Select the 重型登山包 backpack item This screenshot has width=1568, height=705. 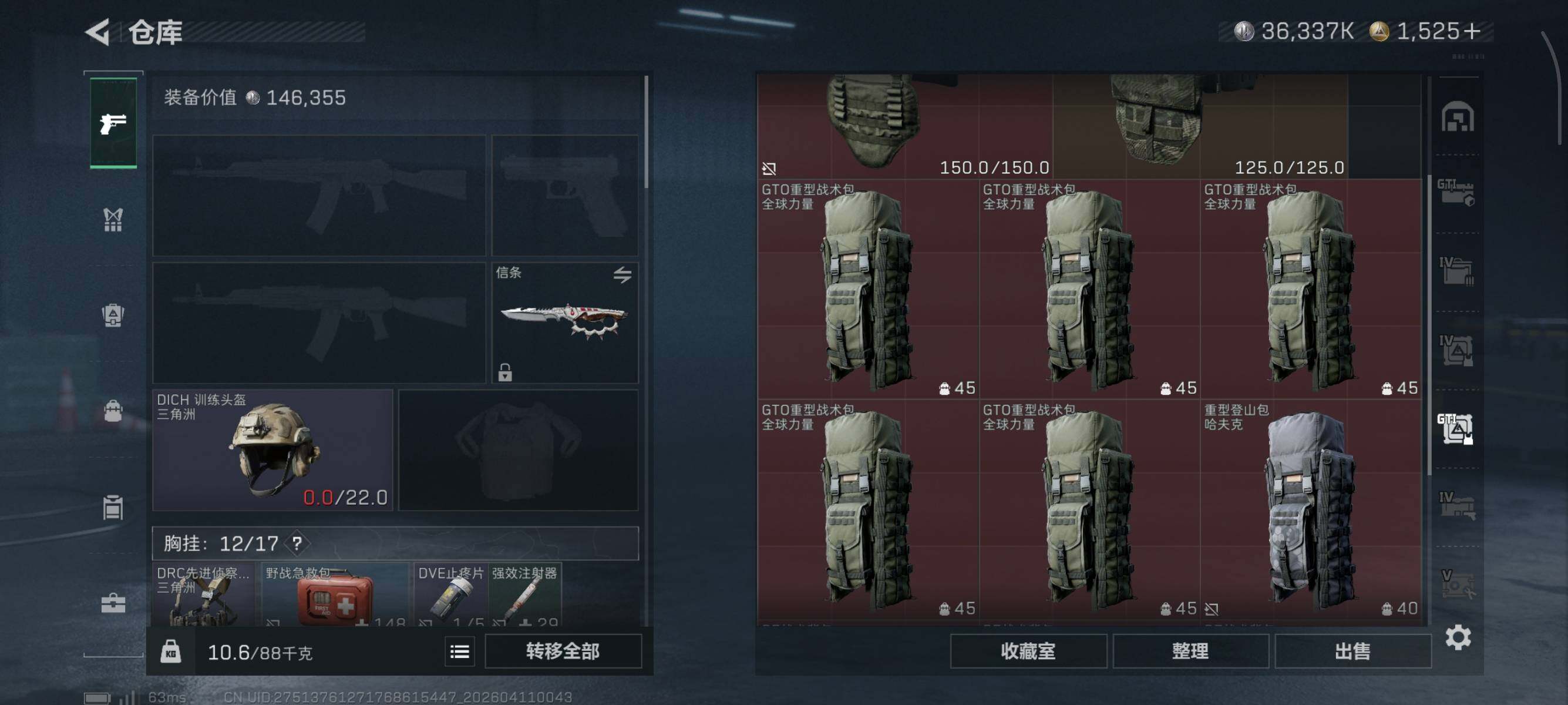coord(1311,510)
